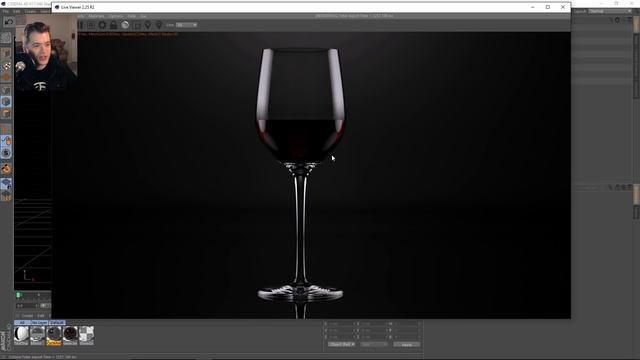Viewport: 640px width, 360px height.
Task: Open Options menu in Live Viewer
Action: pyautogui.click(x=116, y=16)
